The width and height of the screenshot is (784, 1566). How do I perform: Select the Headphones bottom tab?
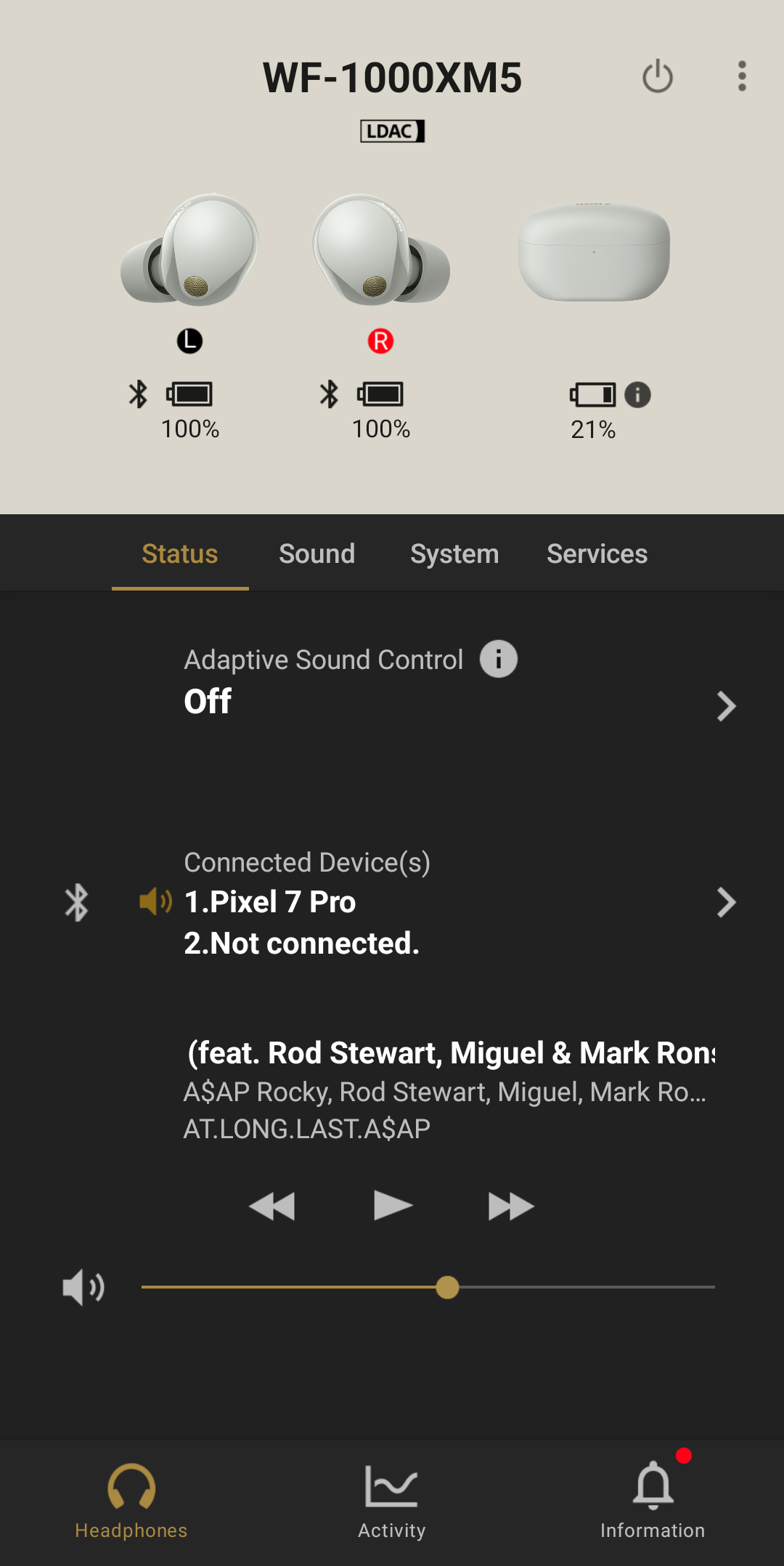131,1498
